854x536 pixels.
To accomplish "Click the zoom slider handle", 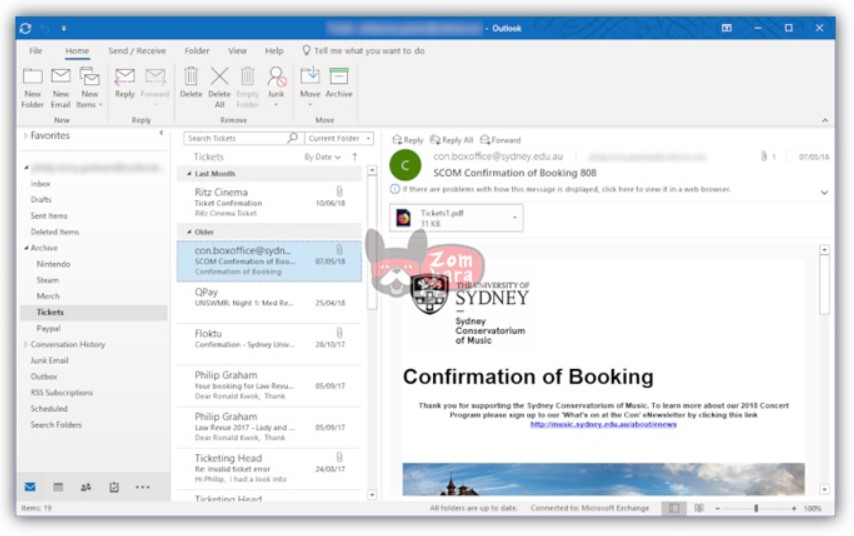I will tap(756, 508).
